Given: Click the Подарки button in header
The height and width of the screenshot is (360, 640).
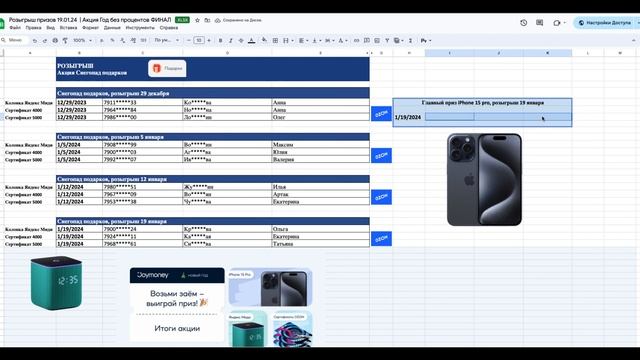Looking at the screenshot, I should coord(167,68).
